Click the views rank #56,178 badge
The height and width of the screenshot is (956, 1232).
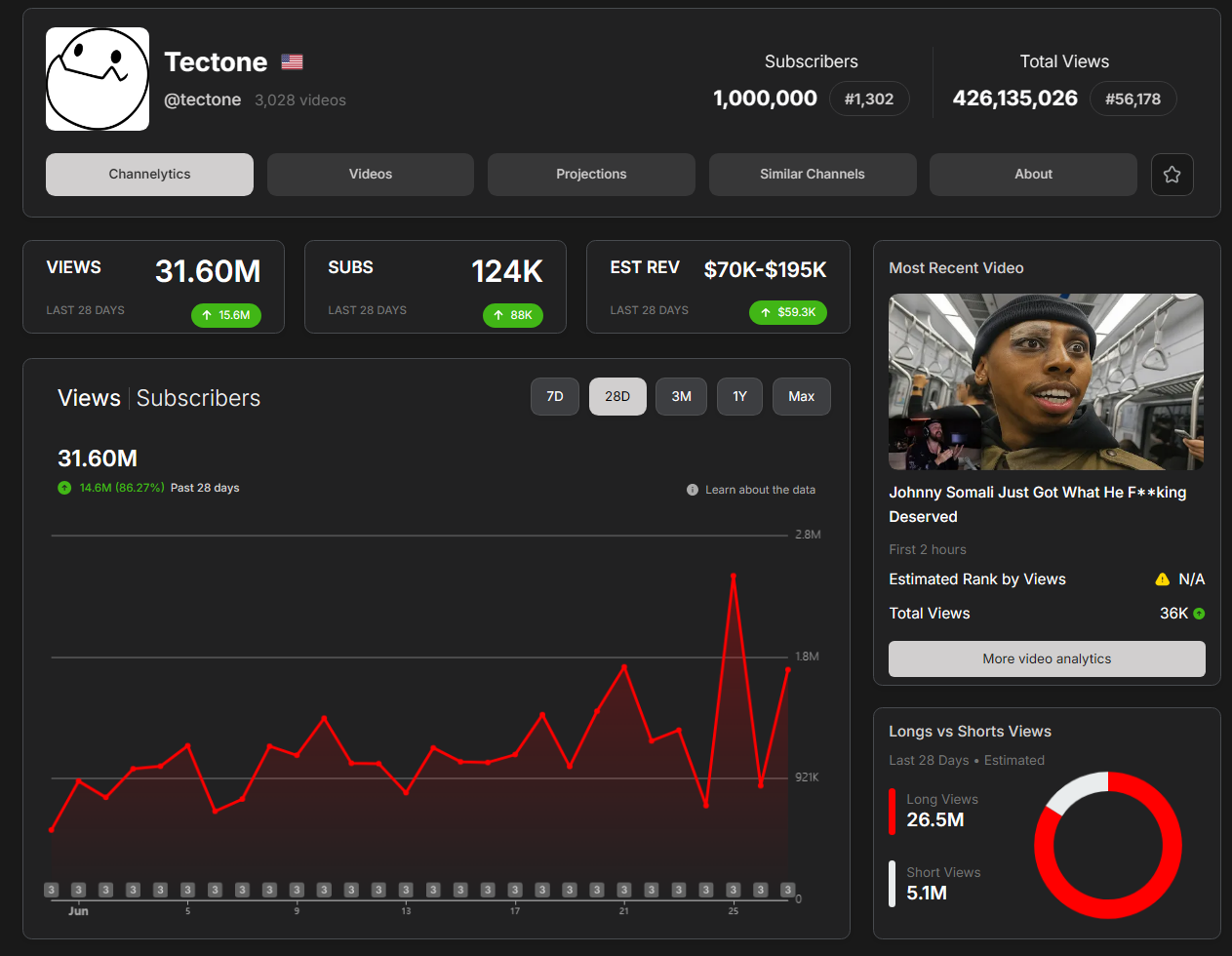tap(1133, 99)
